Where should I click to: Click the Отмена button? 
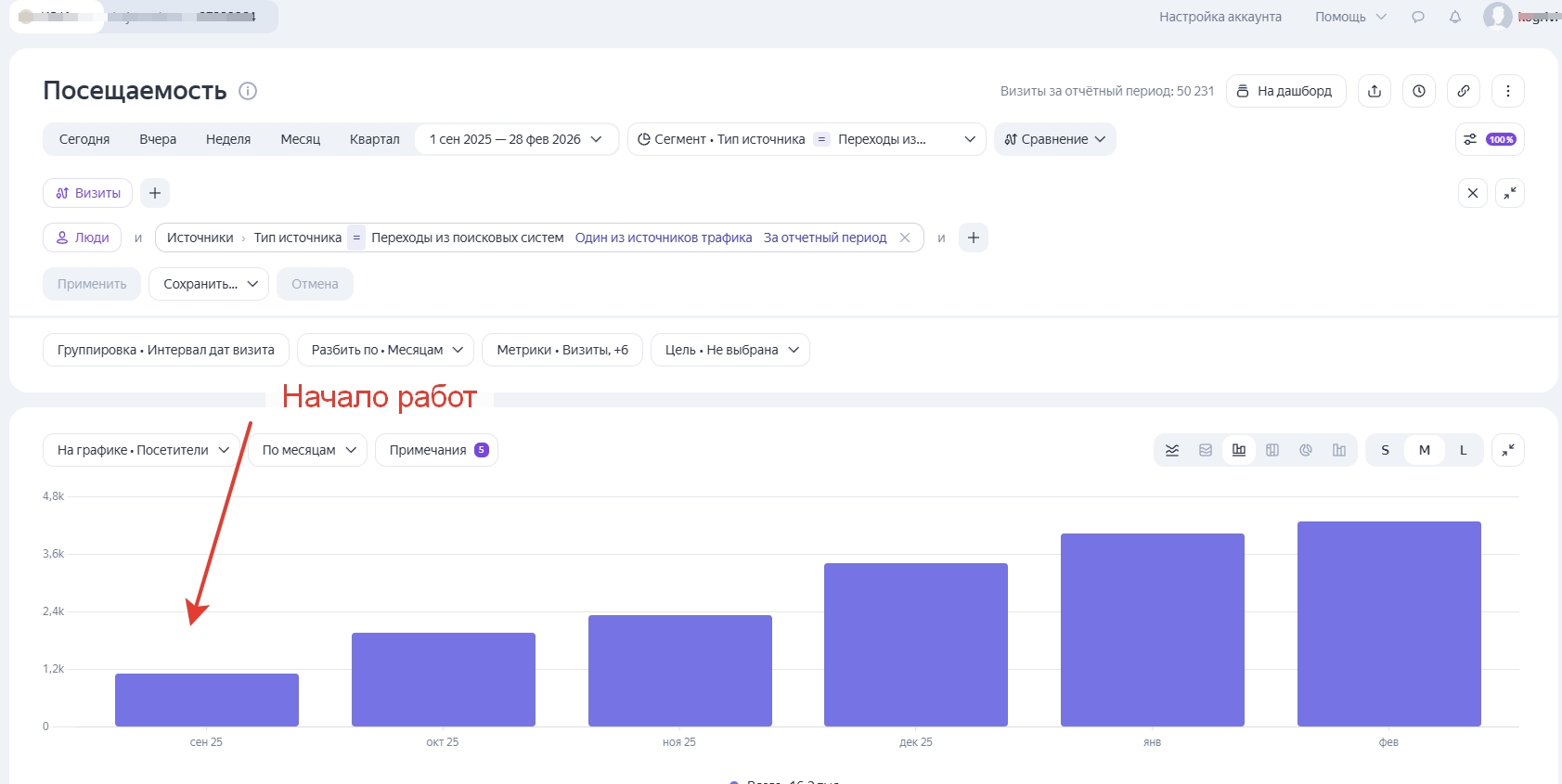[315, 284]
